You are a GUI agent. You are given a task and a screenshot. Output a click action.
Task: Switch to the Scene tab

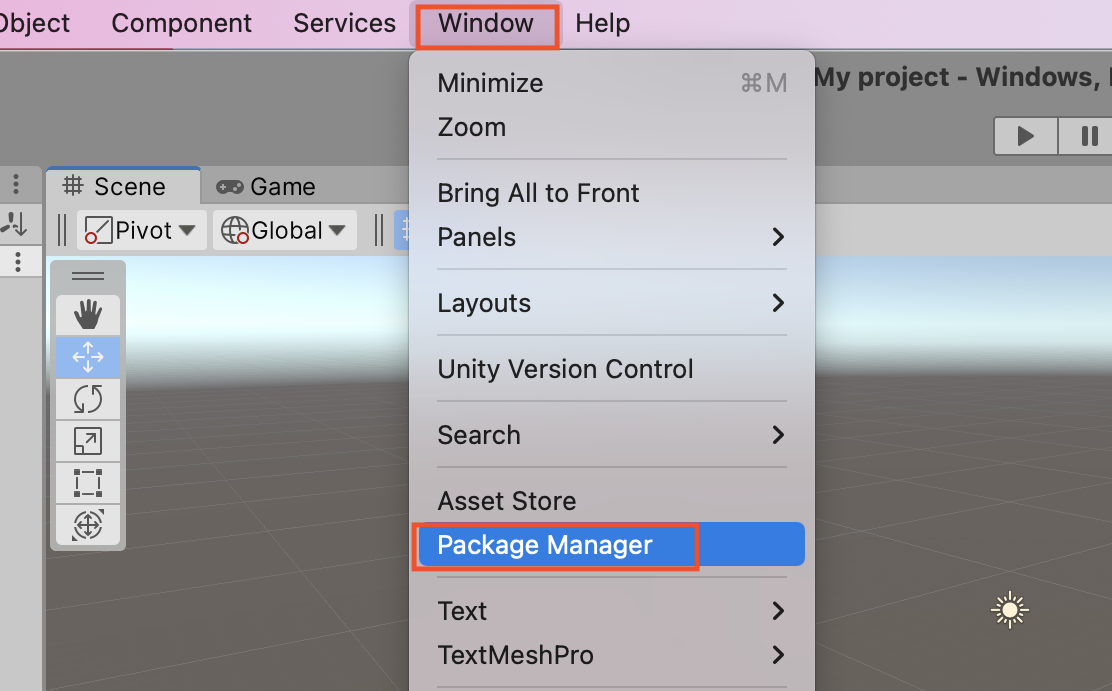tap(123, 186)
